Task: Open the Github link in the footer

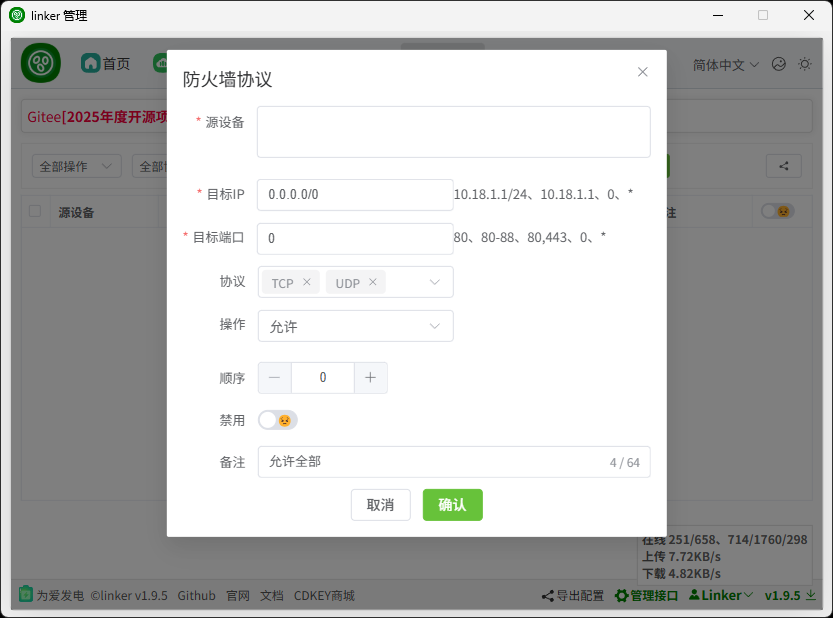Action: click(x=196, y=596)
